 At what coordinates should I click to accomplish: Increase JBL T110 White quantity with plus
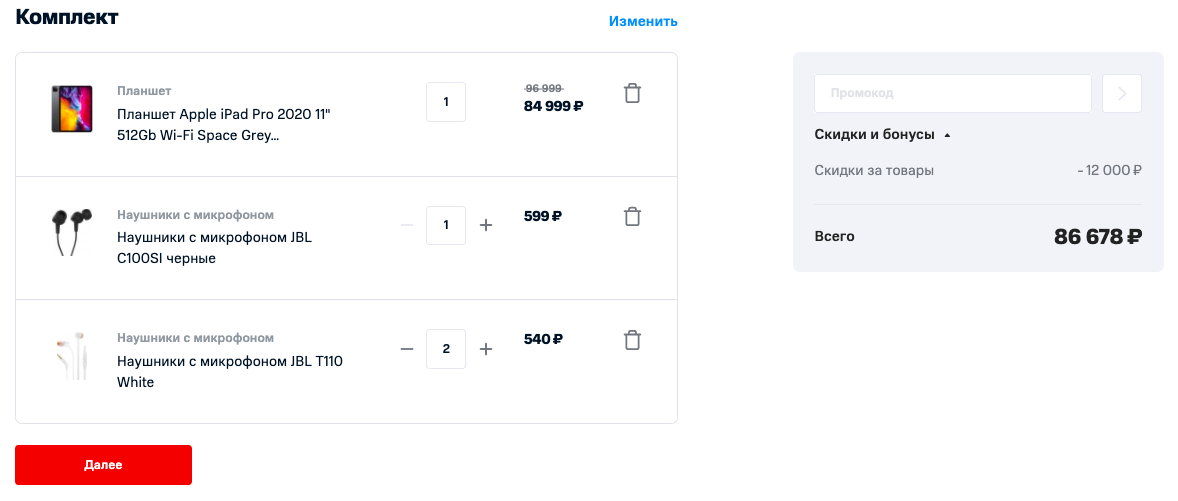[x=486, y=349]
